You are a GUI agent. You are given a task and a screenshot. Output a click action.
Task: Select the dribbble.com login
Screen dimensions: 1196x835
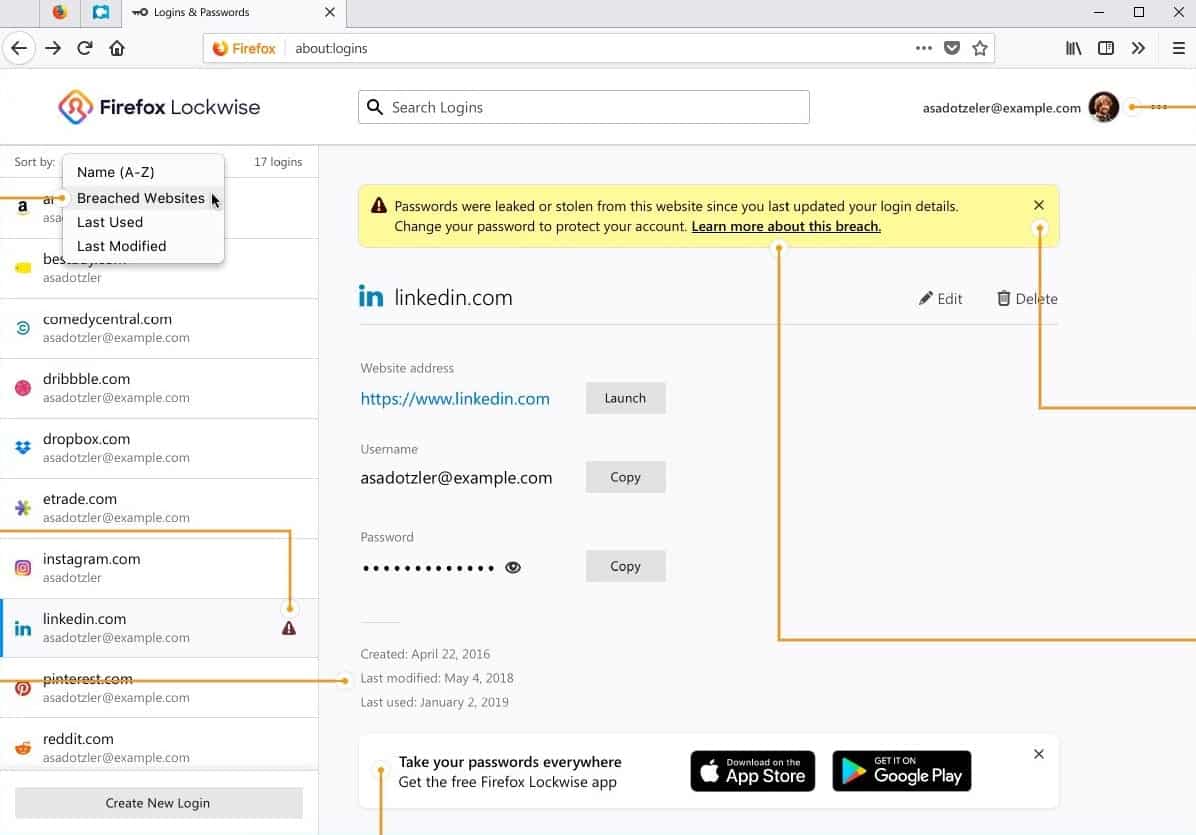(159, 388)
